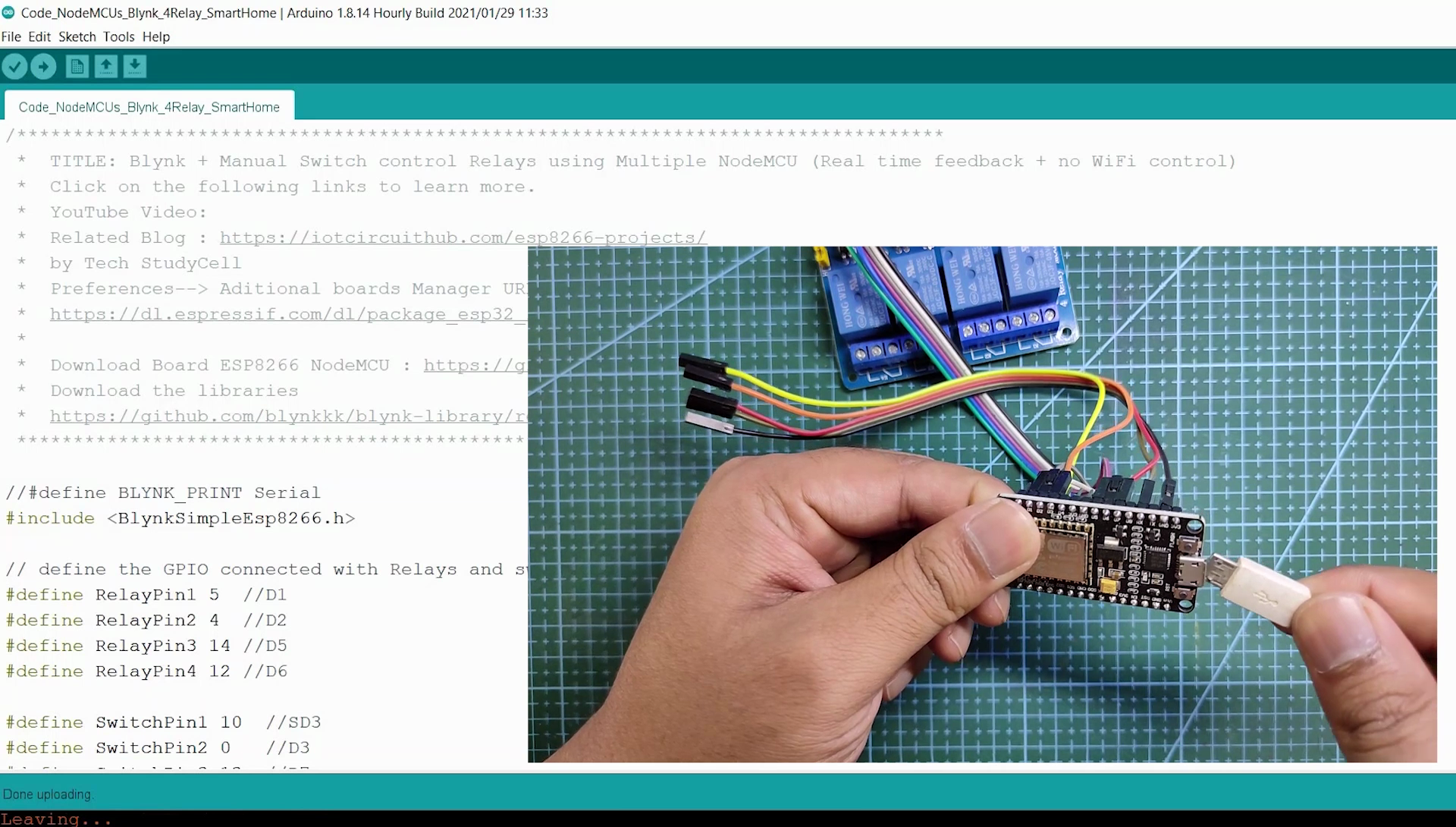The height and width of the screenshot is (827, 1456).
Task: Click the Upload arrow icon
Action: (x=43, y=67)
